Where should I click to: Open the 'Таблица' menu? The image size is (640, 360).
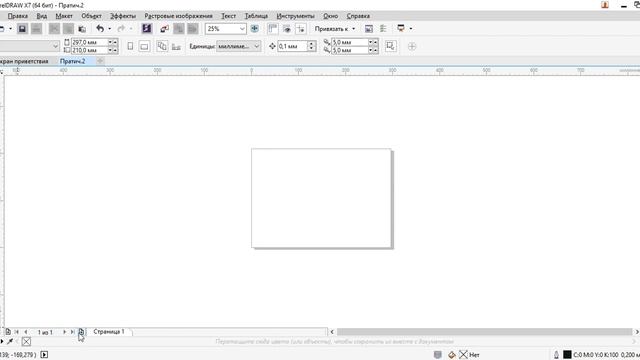[x=256, y=16]
